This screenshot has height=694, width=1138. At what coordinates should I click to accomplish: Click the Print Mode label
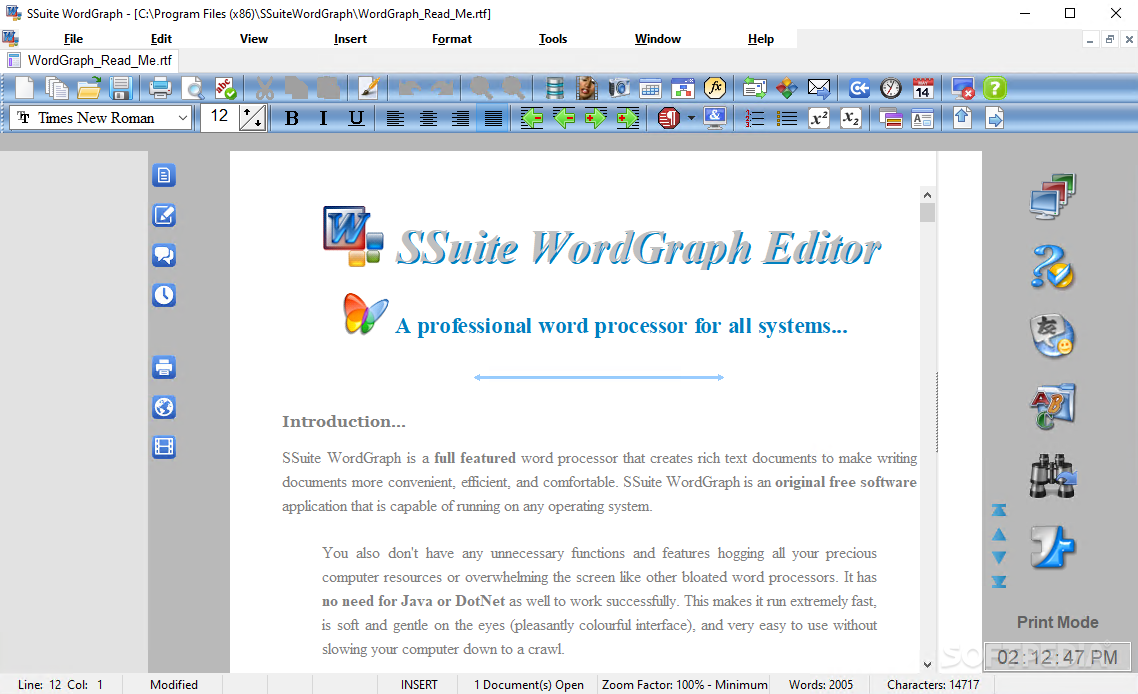click(1057, 622)
